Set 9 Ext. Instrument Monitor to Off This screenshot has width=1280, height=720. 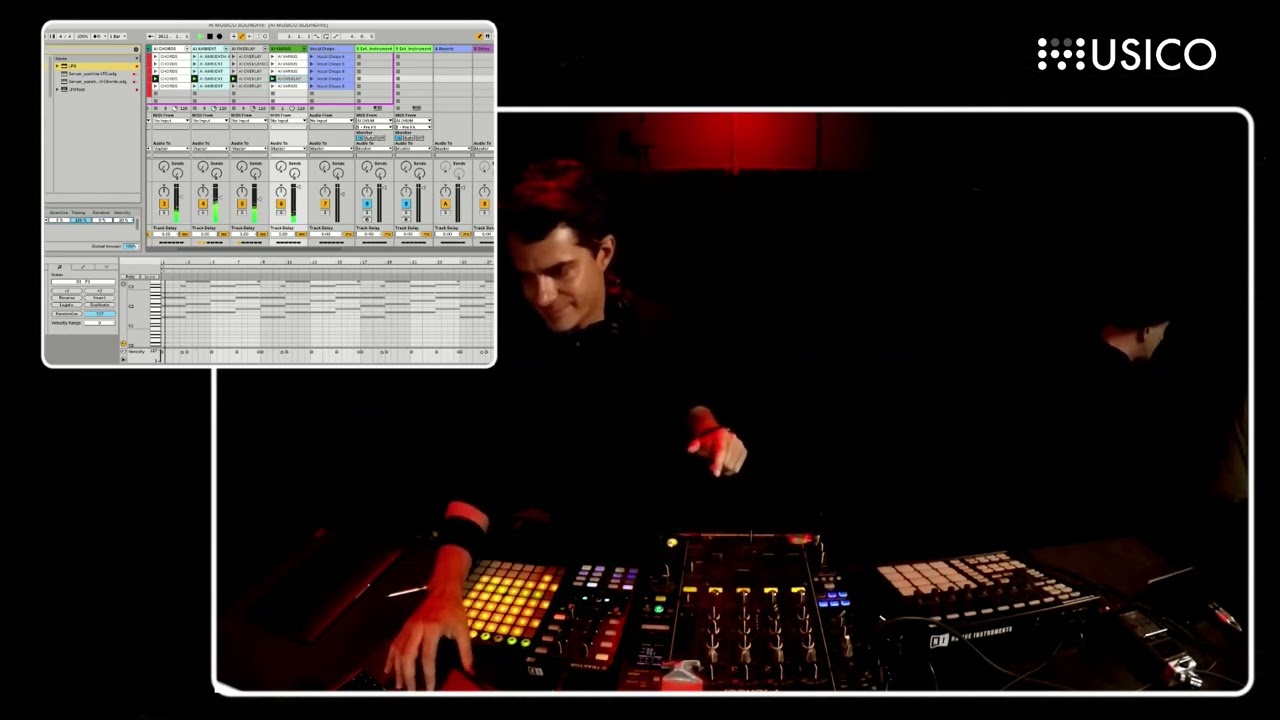point(420,138)
